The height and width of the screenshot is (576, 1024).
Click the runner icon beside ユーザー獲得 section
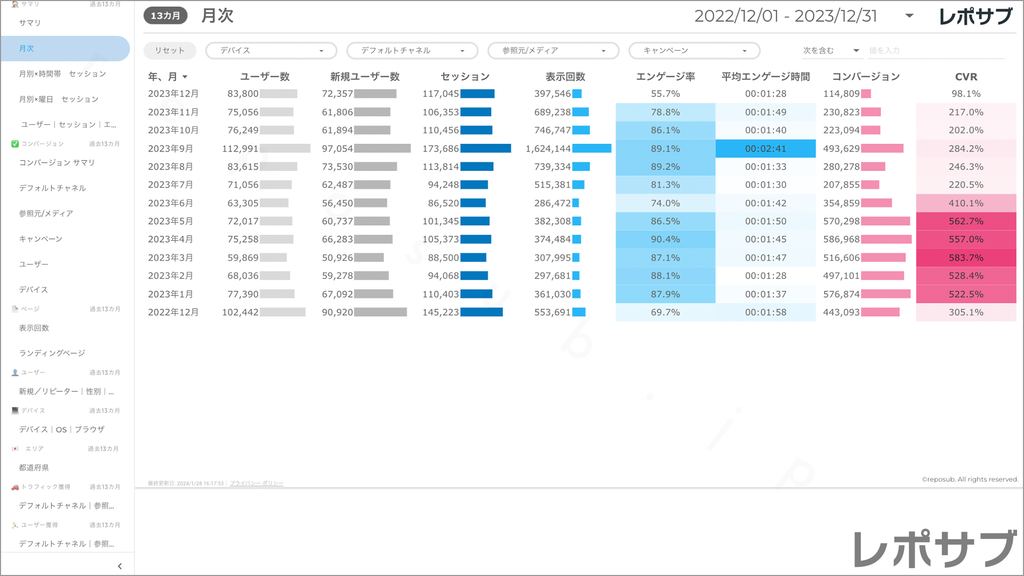(x=14, y=525)
